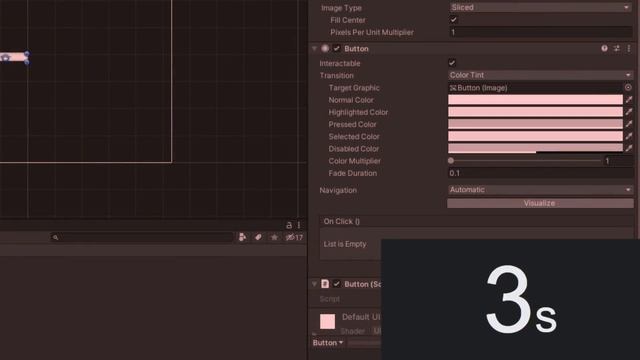Toggle Interactable checkbox
Image resolution: width=640 pixels, height=360 pixels.
click(452, 63)
